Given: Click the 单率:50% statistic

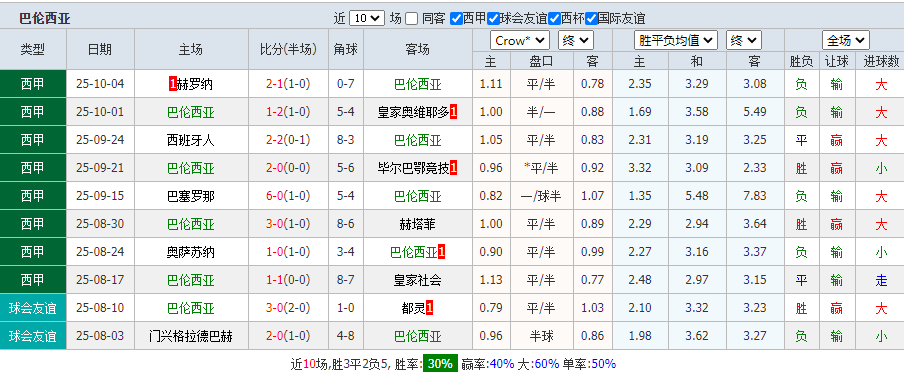Looking at the screenshot, I should pyautogui.click(x=589, y=364).
